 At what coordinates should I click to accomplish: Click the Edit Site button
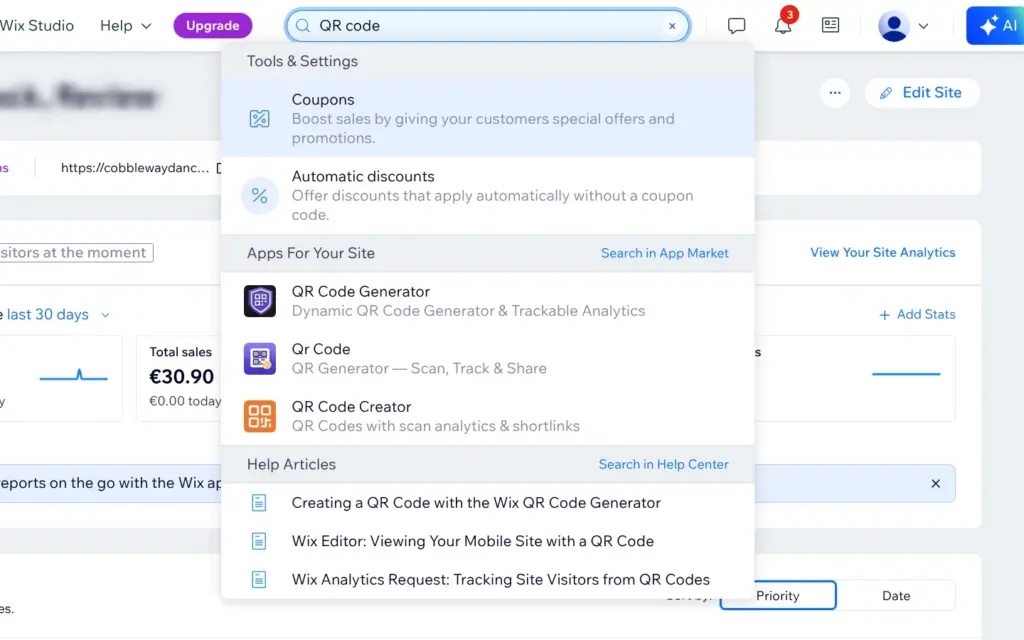point(921,93)
